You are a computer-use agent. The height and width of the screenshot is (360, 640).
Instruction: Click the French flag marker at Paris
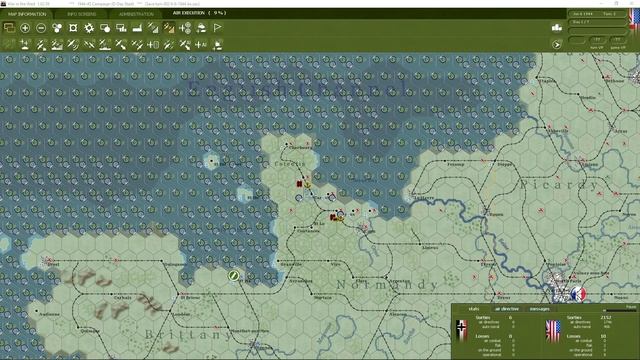pyautogui.click(x=578, y=294)
